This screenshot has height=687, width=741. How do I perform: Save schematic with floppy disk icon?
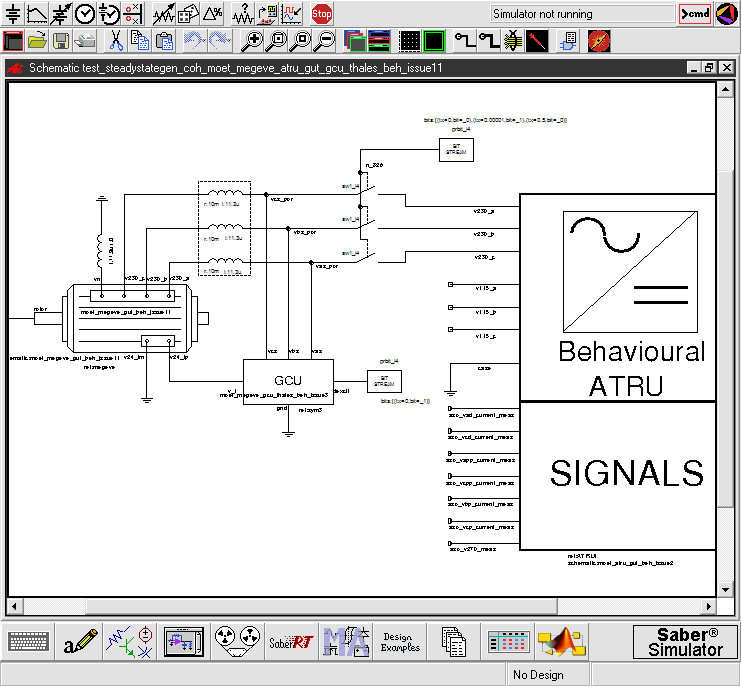(x=61, y=41)
